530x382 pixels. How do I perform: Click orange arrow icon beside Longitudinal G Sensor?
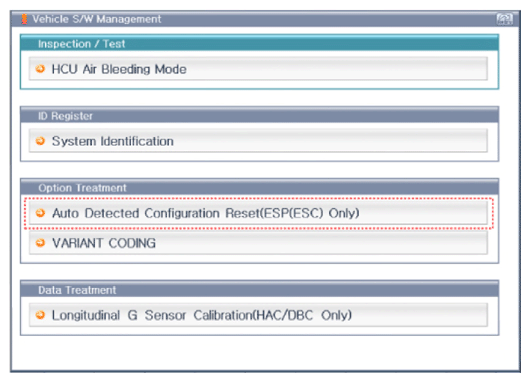(40, 315)
